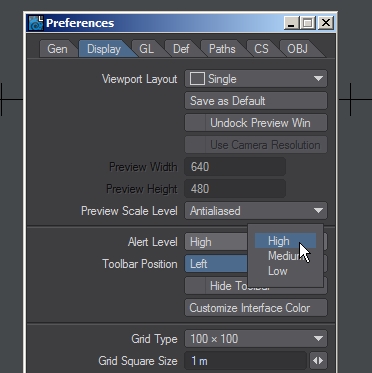Choose Low in the Alert Level menu
This screenshot has height=373, width=372.
coord(285,271)
